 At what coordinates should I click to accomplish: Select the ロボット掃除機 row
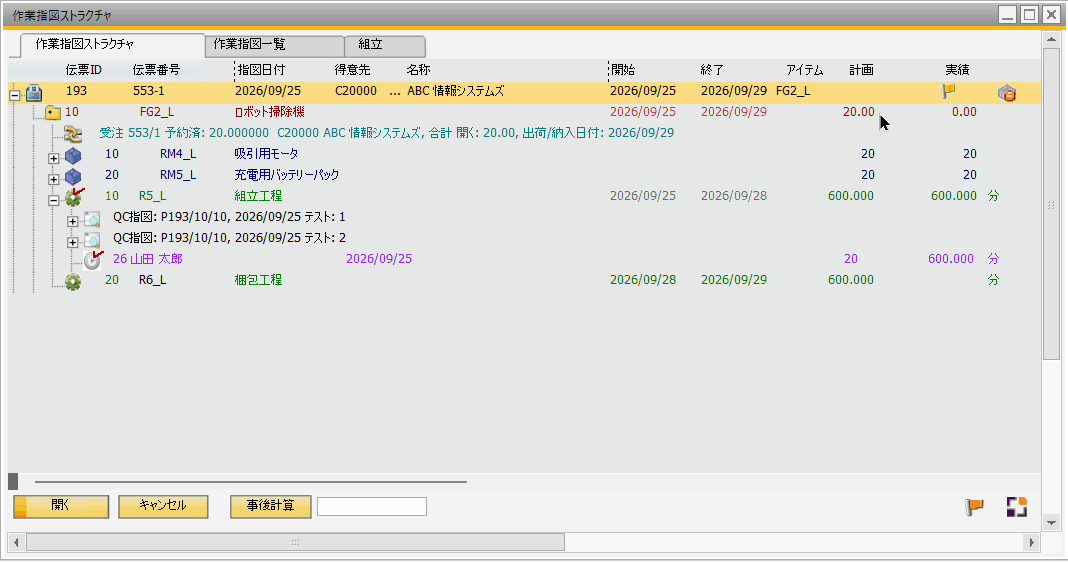[x=524, y=112]
